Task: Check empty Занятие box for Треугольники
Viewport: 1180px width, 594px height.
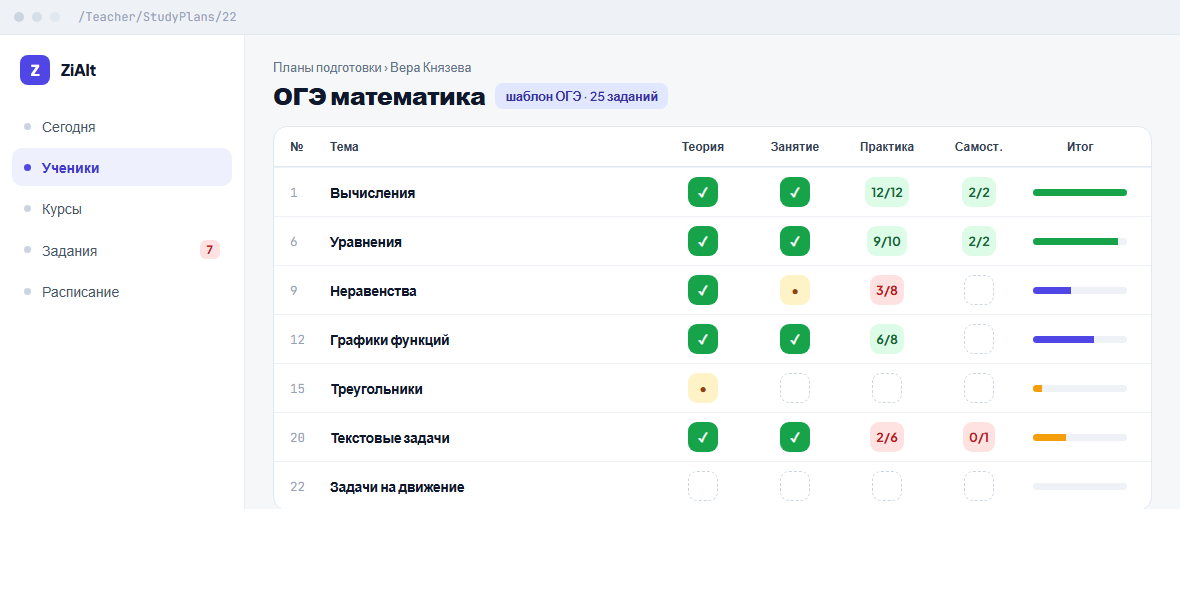Action: 795,388
